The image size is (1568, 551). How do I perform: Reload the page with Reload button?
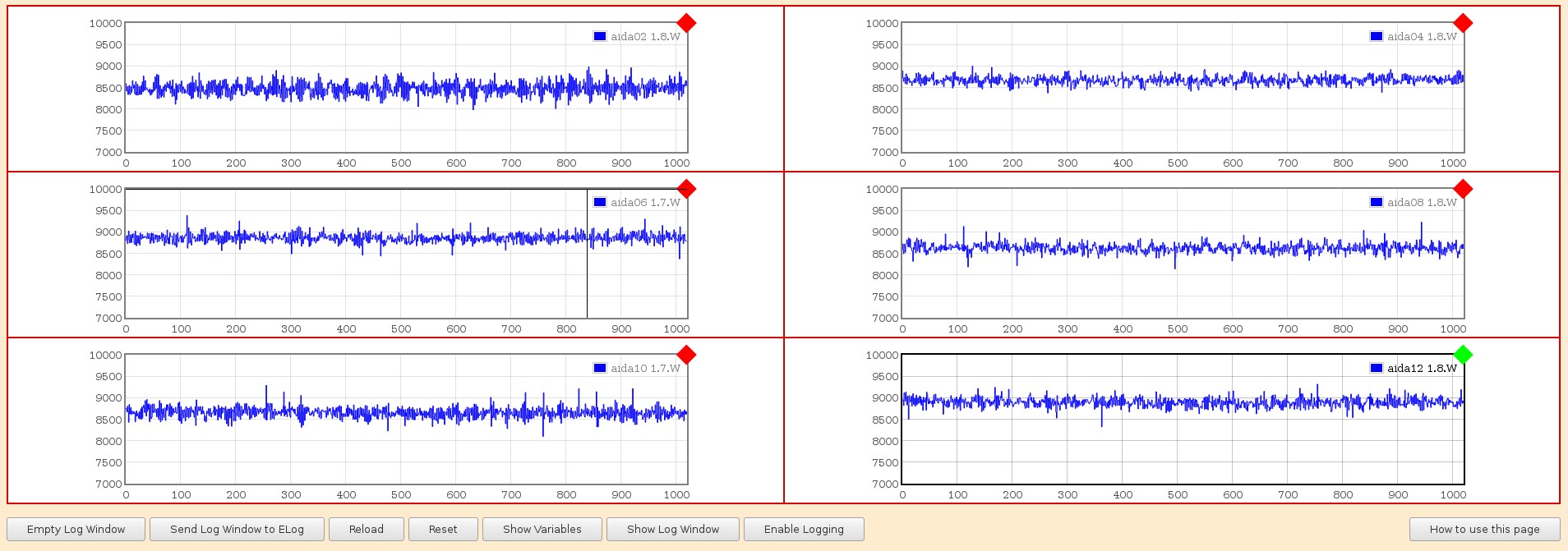367,529
